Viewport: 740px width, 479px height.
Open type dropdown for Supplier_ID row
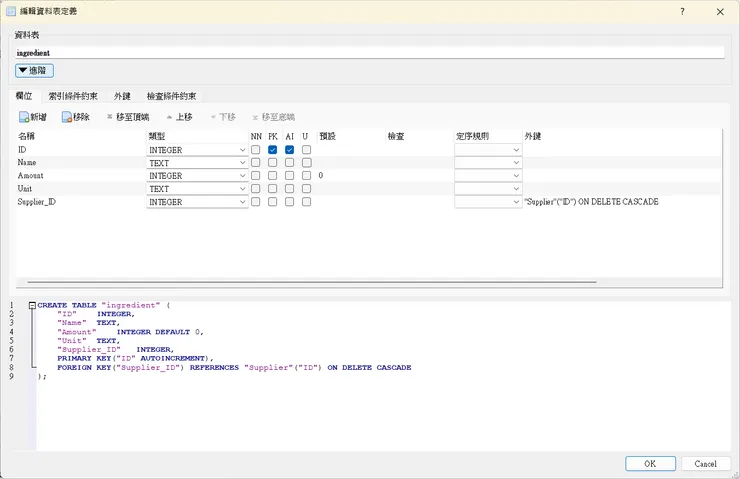pyautogui.click(x=197, y=202)
